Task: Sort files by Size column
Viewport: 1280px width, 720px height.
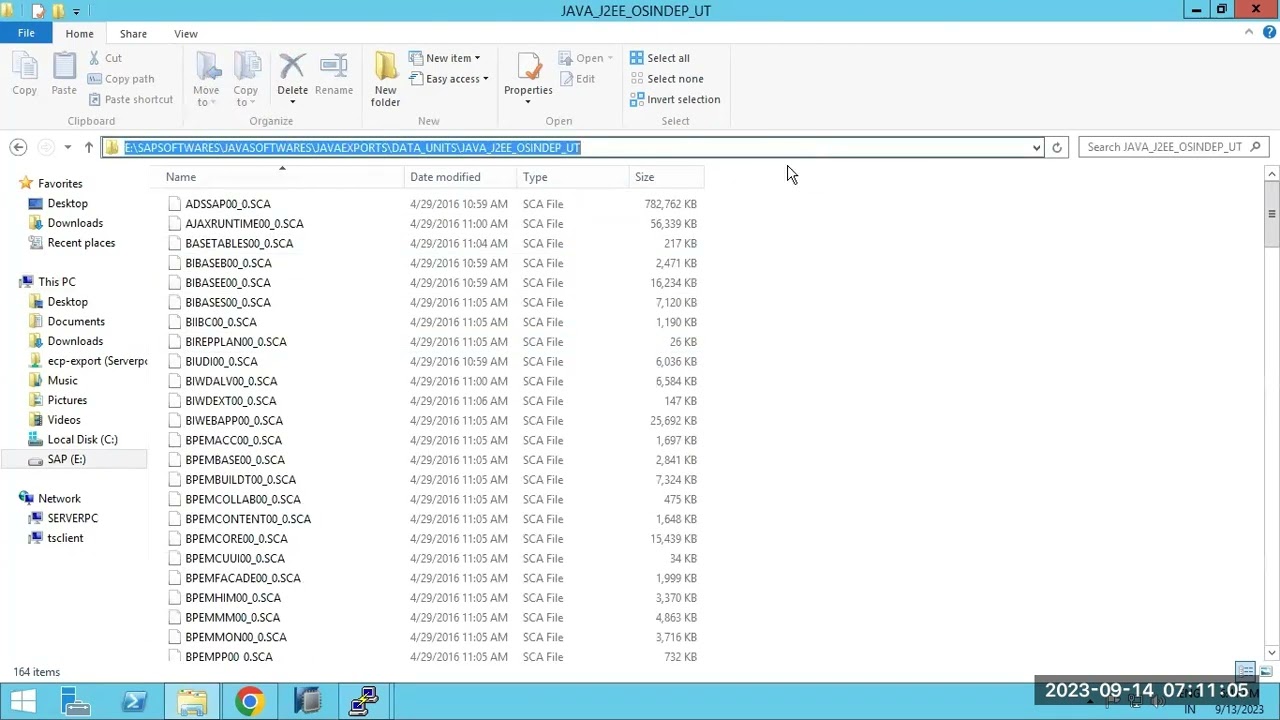Action: (x=667, y=177)
